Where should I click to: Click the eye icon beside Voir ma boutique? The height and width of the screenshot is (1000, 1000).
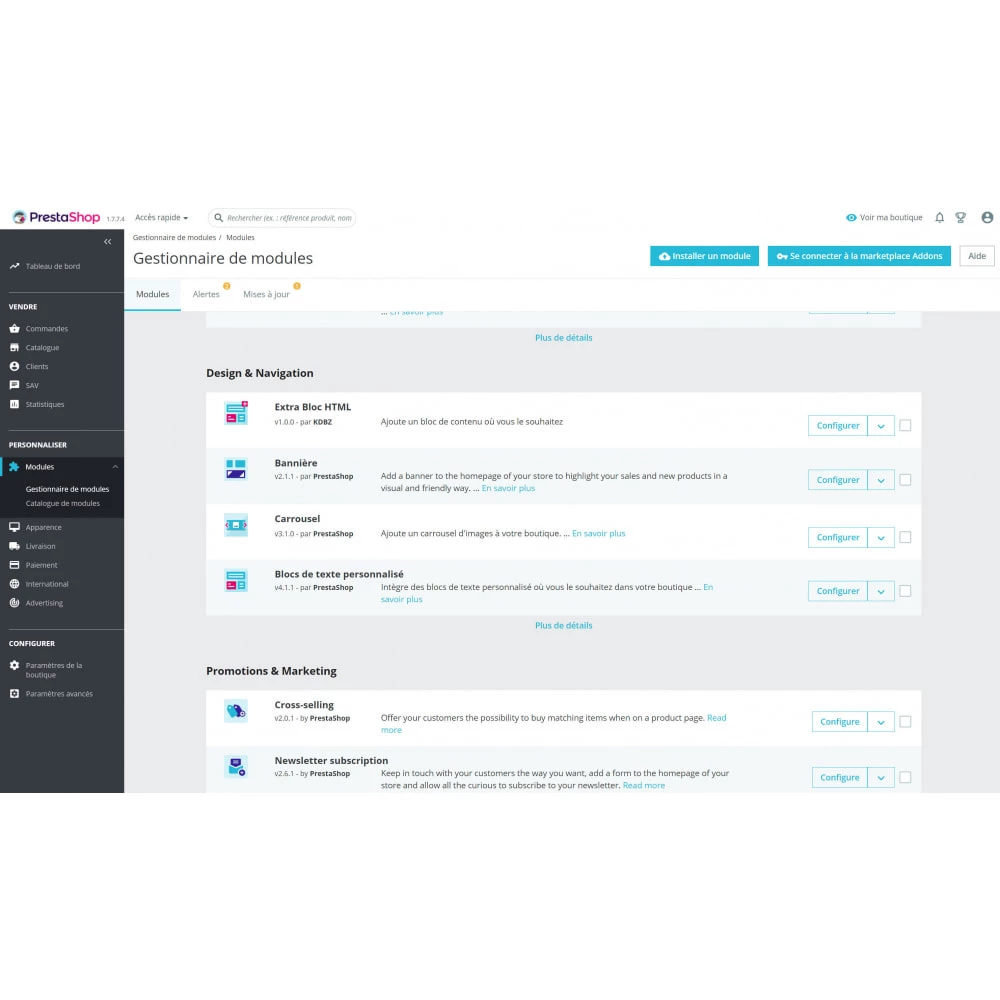(x=851, y=217)
